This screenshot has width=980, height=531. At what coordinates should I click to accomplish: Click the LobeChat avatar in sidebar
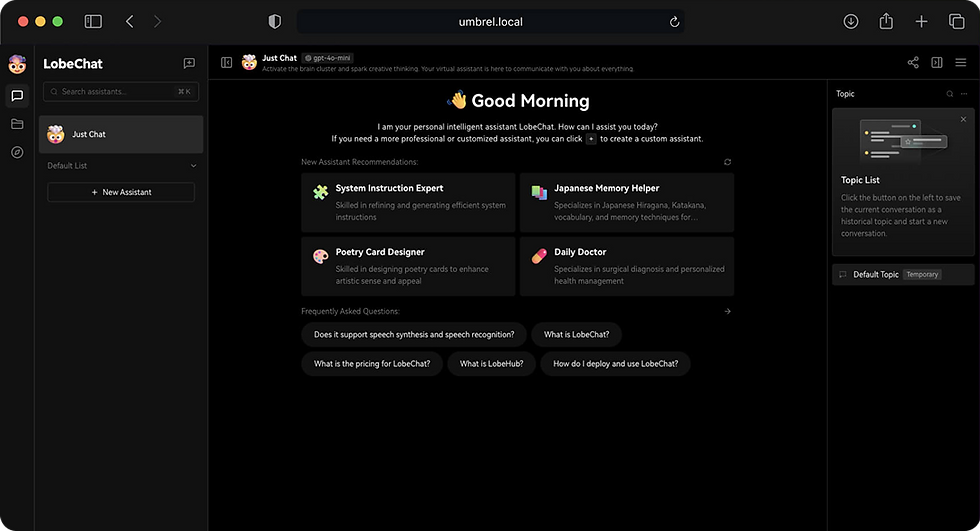point(18,64)
